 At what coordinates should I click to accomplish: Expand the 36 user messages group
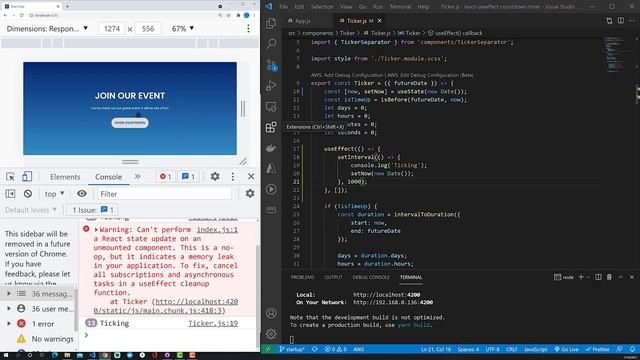tap(9, 309)
